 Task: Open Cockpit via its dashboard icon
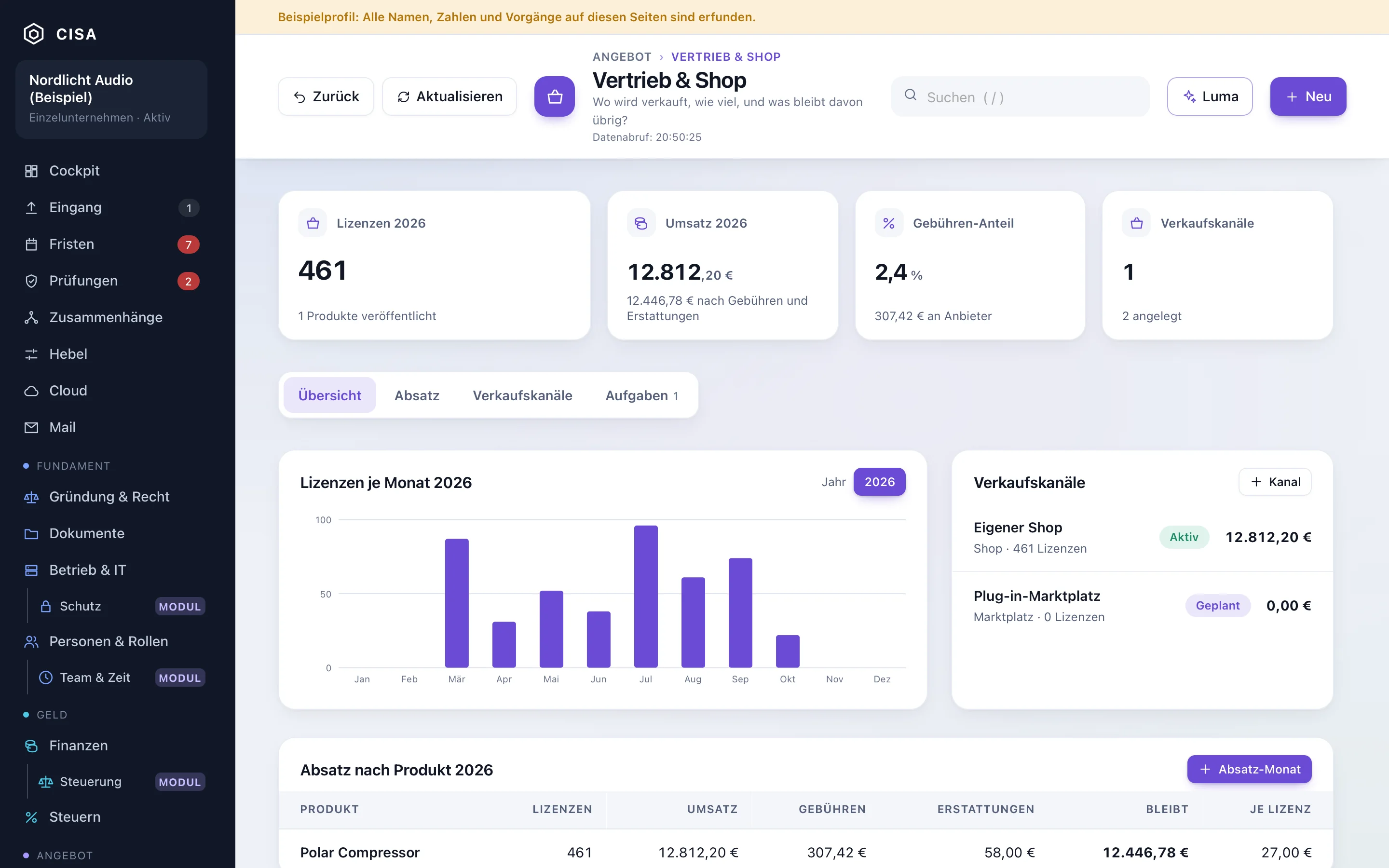coord(31,171)
